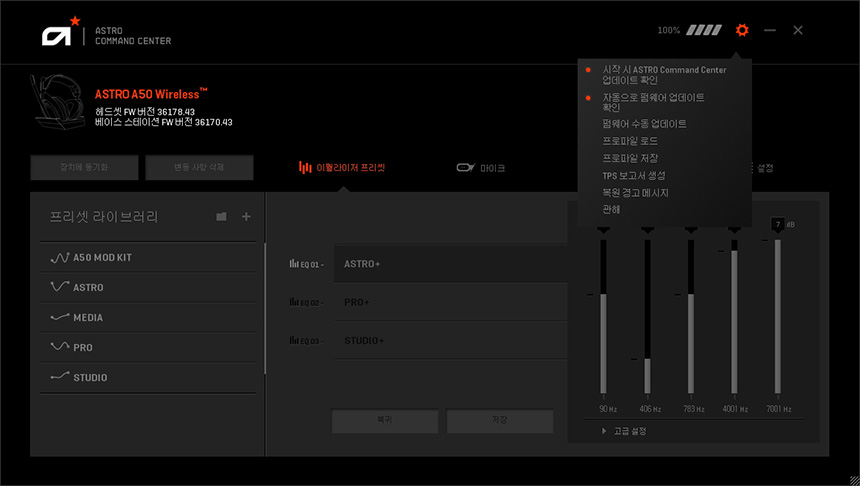
Task: Click the EQ 03 slot icon
Action: (294, 341)
